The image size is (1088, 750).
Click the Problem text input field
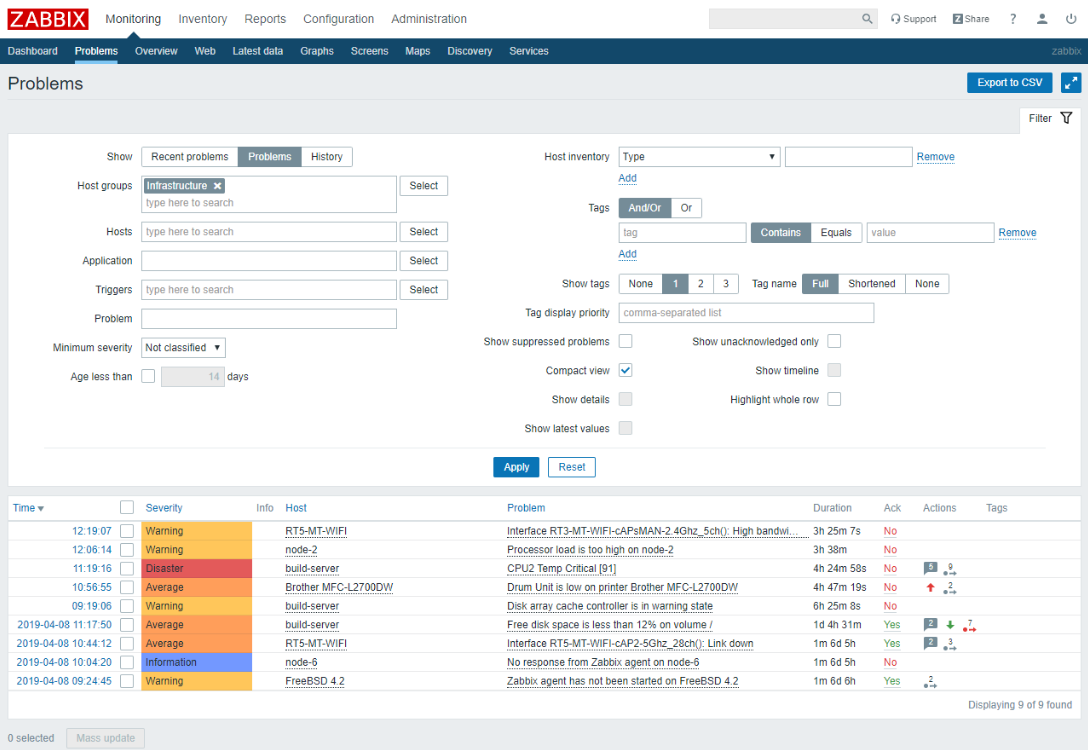click(x=269, y=319)
